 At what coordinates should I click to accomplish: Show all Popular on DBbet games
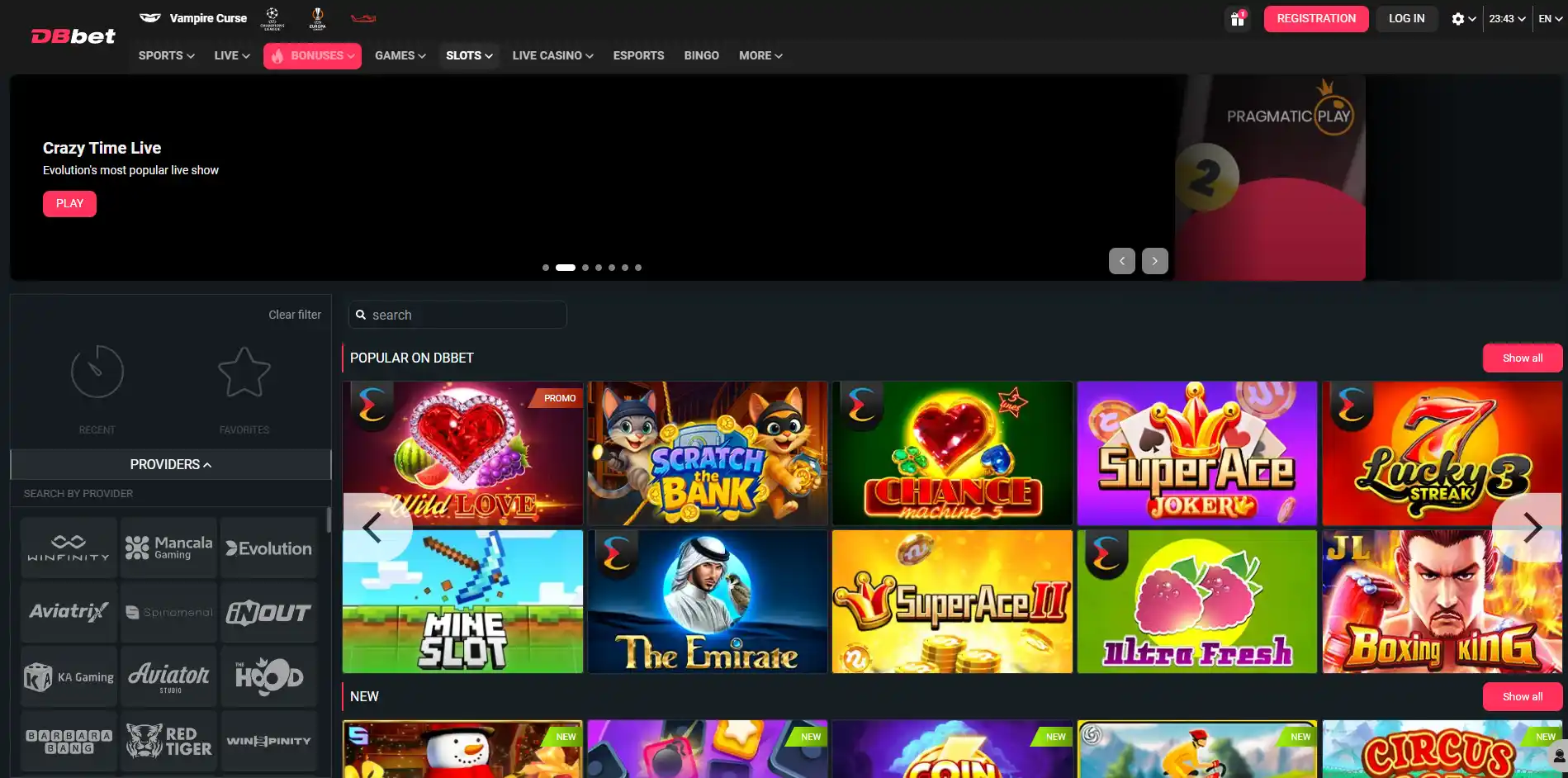tap(1523, 358)
